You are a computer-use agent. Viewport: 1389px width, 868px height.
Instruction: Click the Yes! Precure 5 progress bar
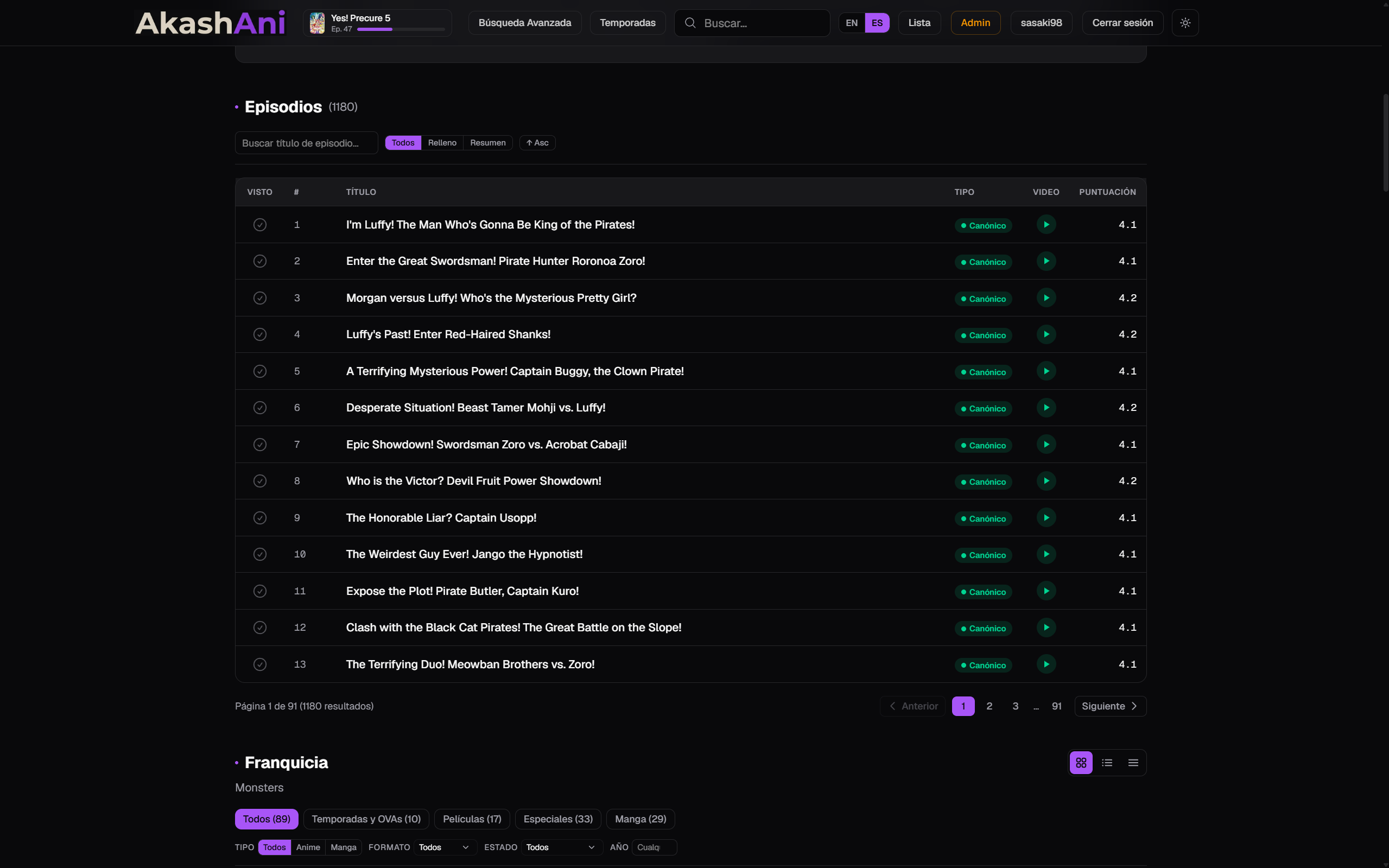(401, 29)
